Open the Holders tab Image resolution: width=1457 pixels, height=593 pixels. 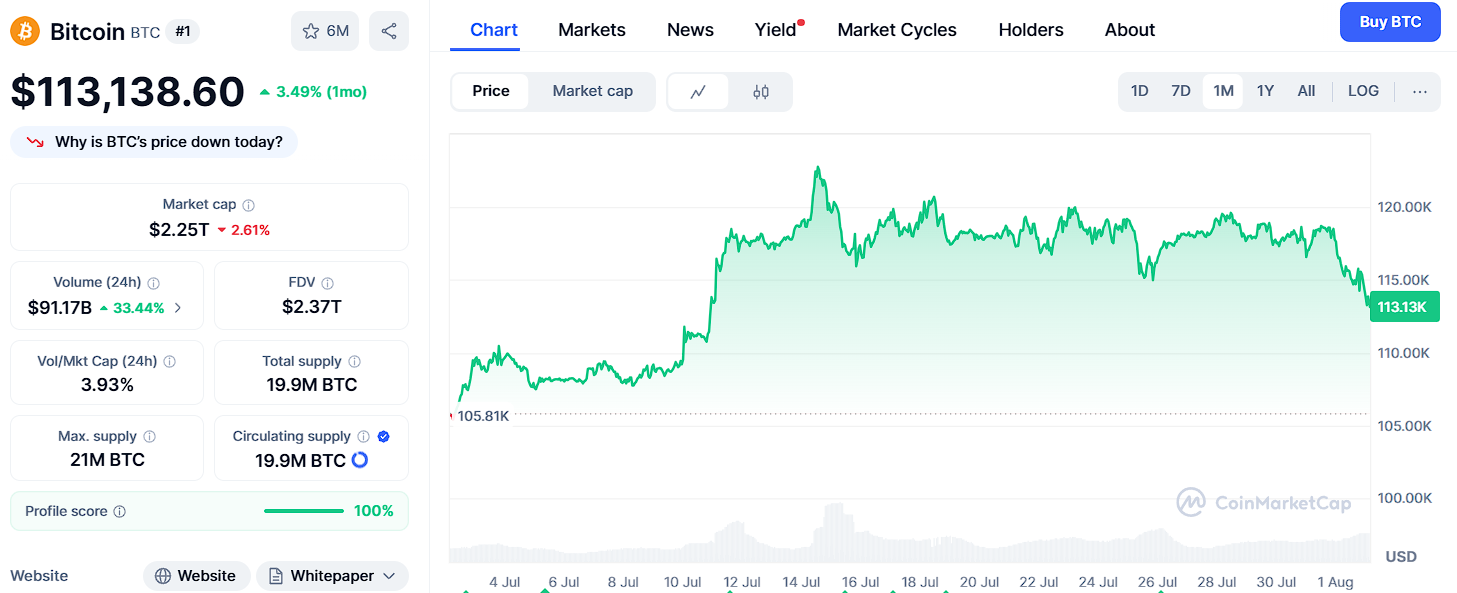coord(1031,30)
